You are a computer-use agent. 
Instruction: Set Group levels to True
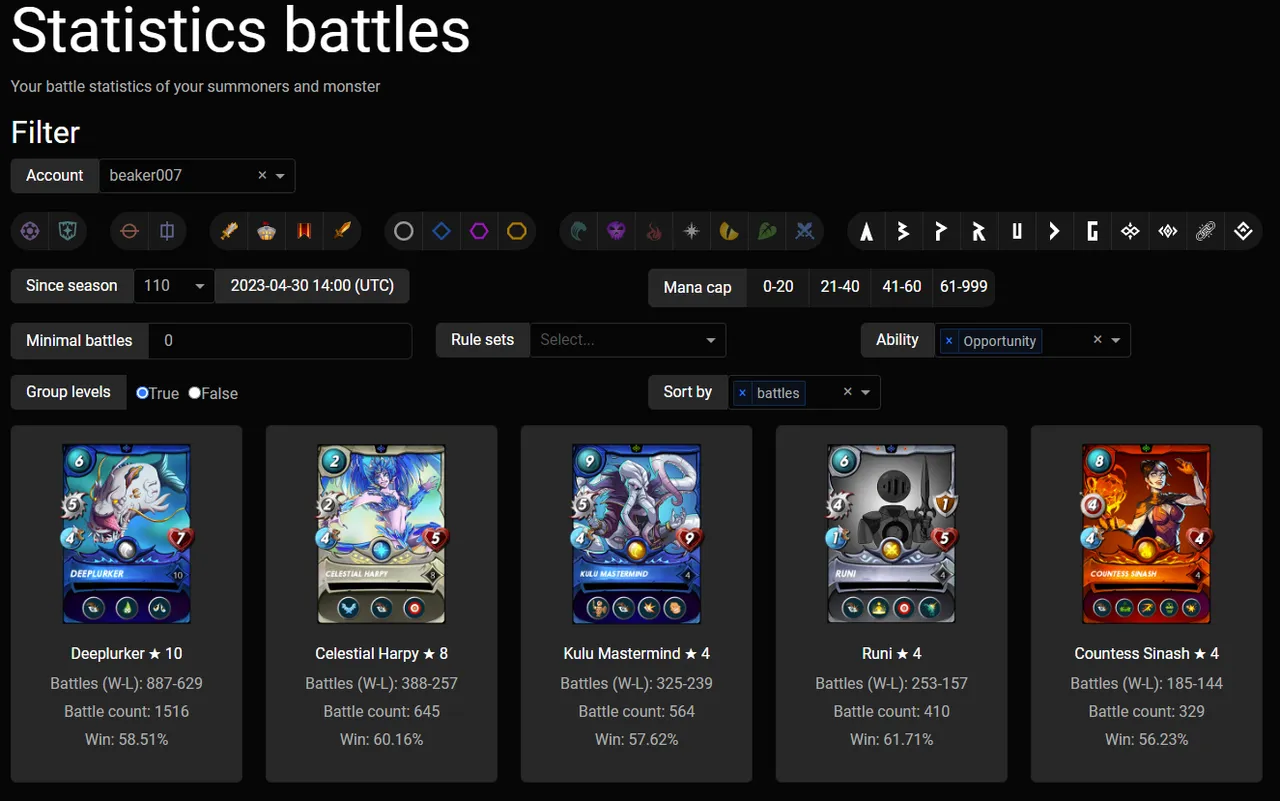(x=142, y=393)
